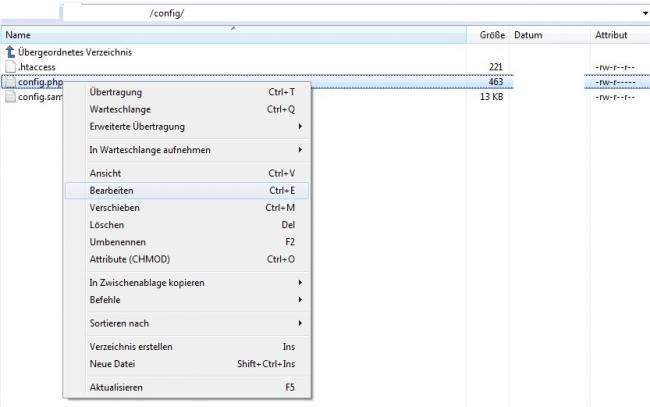
Task: Expand In Warteschlange aufnehmen submenu arrow
Action: click(x=300, y=150)
